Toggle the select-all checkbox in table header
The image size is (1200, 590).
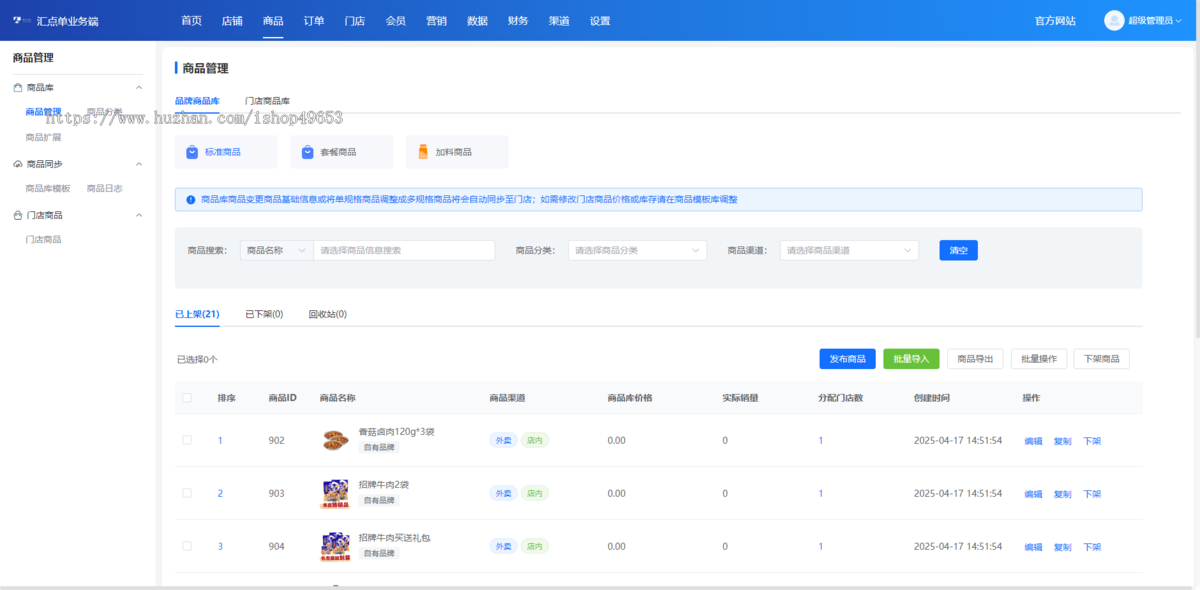point(187,398)
